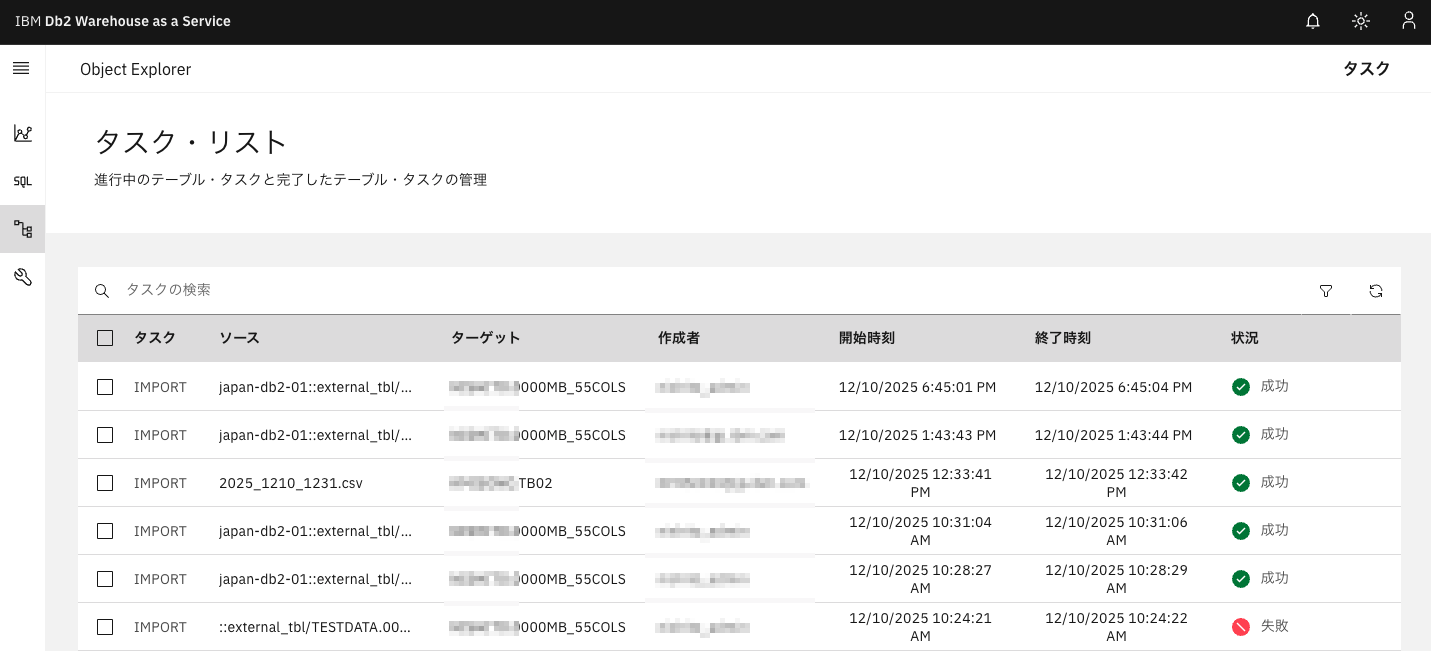Screen dimensions: 1431x651
Task: Sort by the タスク column header
Action: point(155,338)
